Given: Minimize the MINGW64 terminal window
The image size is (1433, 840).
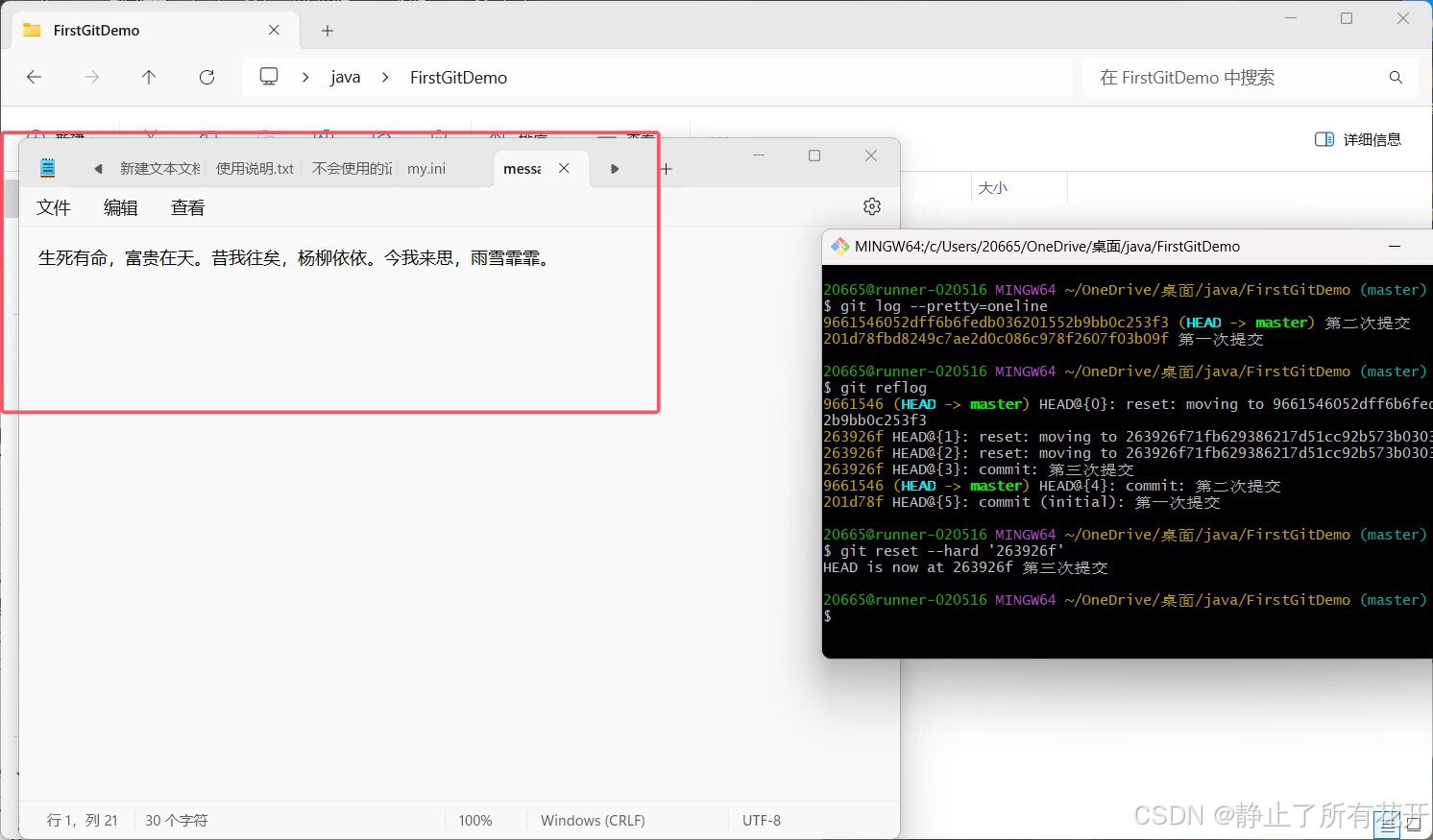Looking at the screenshot, I should click(1395, 246).
